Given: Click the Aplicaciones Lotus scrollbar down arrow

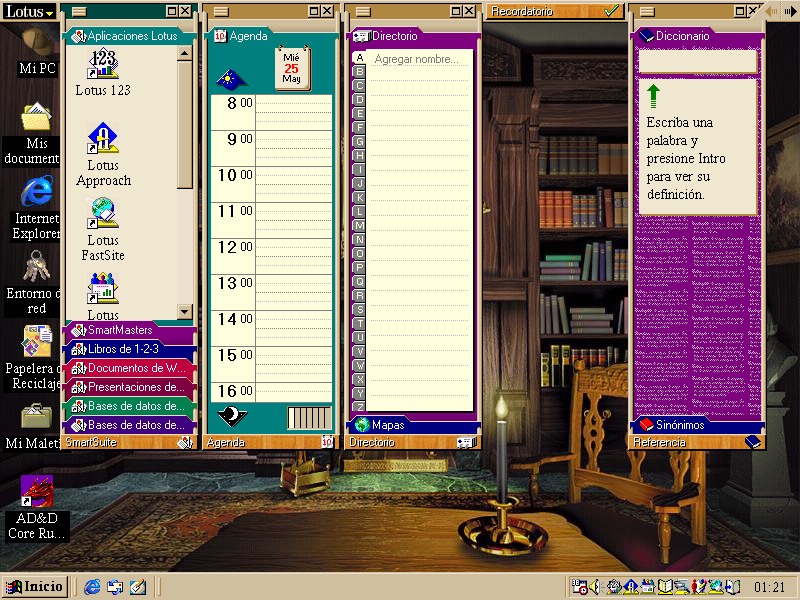Looking at the screenshot, I should tap(185, 311).
